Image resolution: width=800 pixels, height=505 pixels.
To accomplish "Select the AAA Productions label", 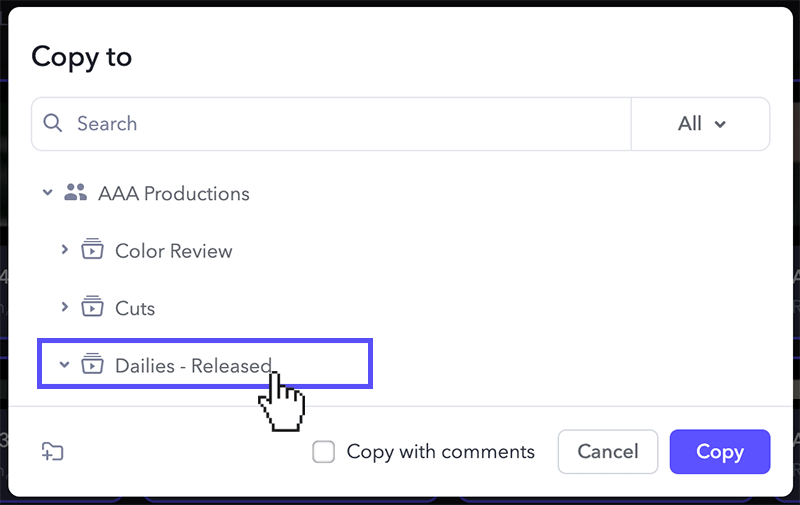I will pos(173,193).
